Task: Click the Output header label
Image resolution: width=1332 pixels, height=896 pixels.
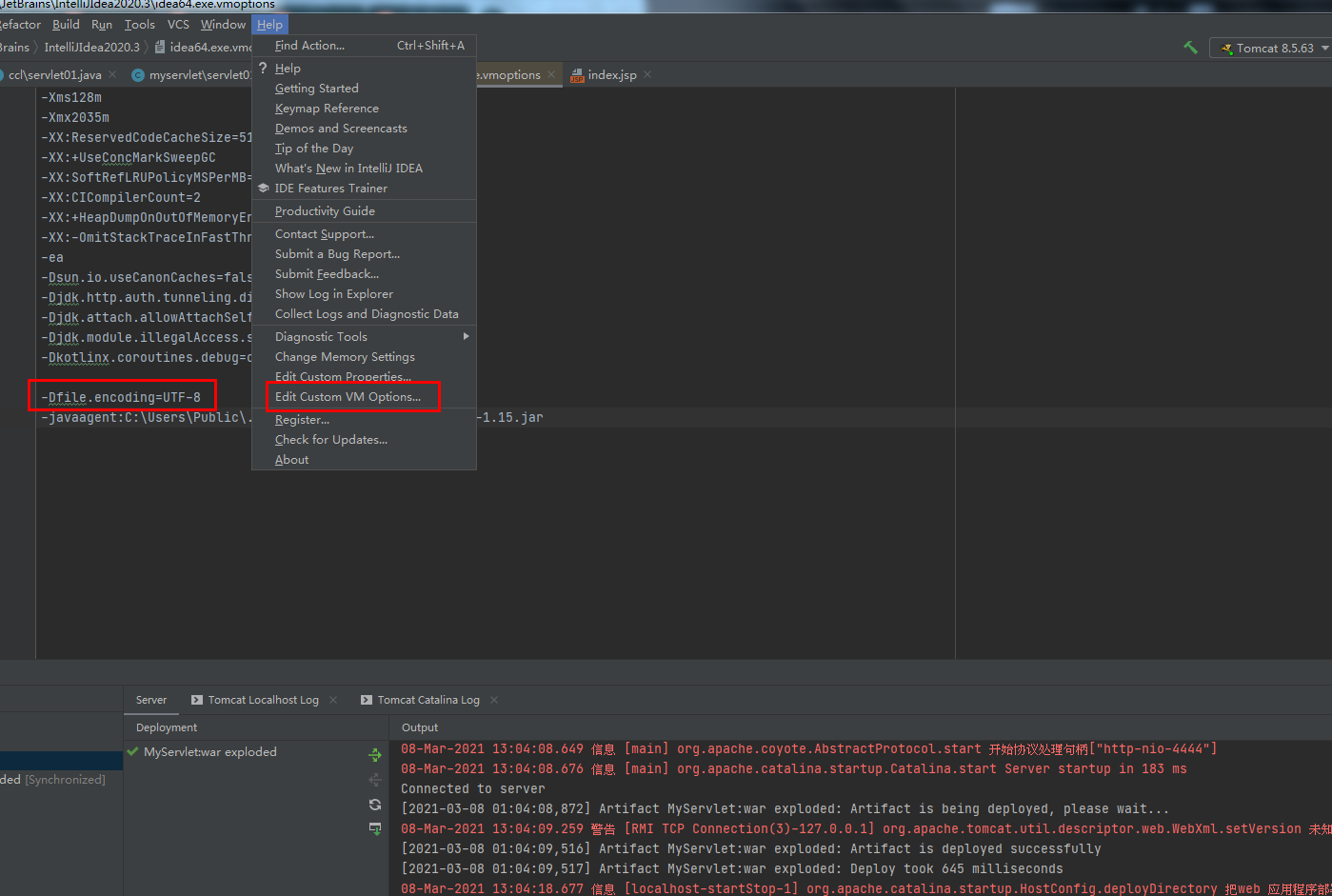Action: [x=420, y=727]
